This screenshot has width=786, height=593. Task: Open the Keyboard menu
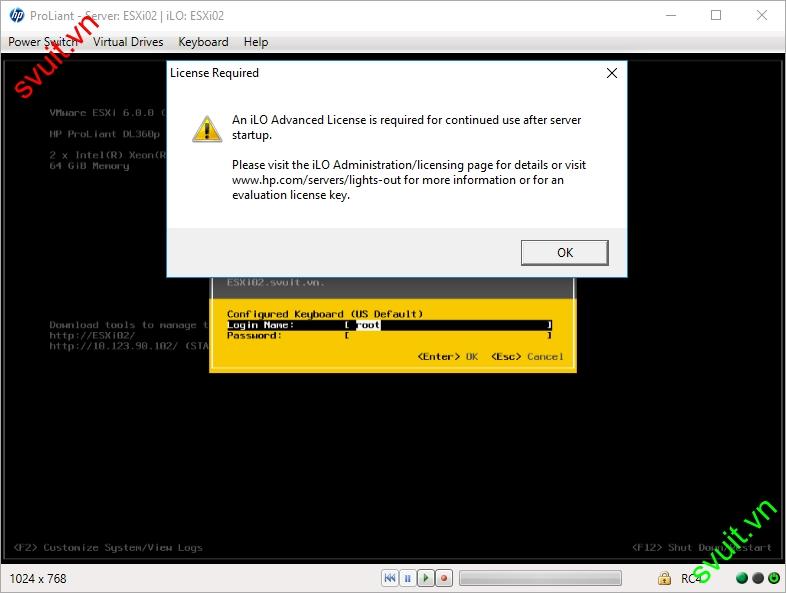(x=203, y=42)
